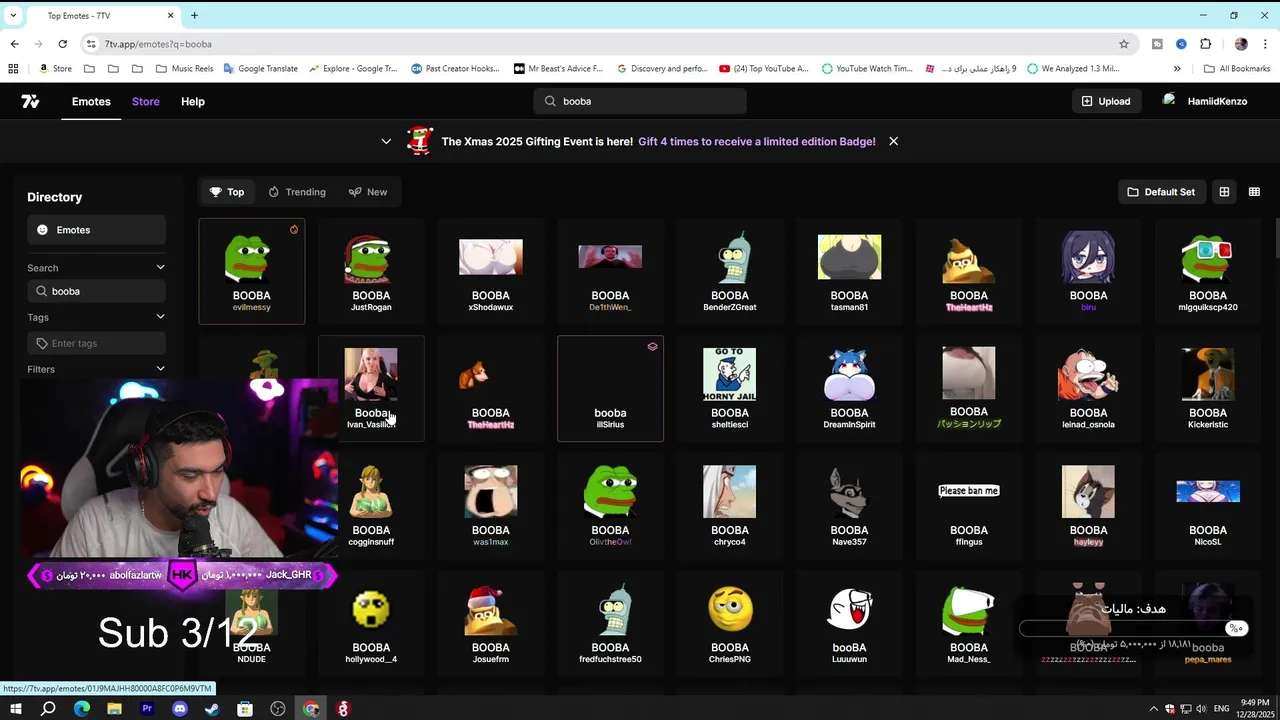
Task: Open the Google Translate bookmark
Action: (261, 69)
